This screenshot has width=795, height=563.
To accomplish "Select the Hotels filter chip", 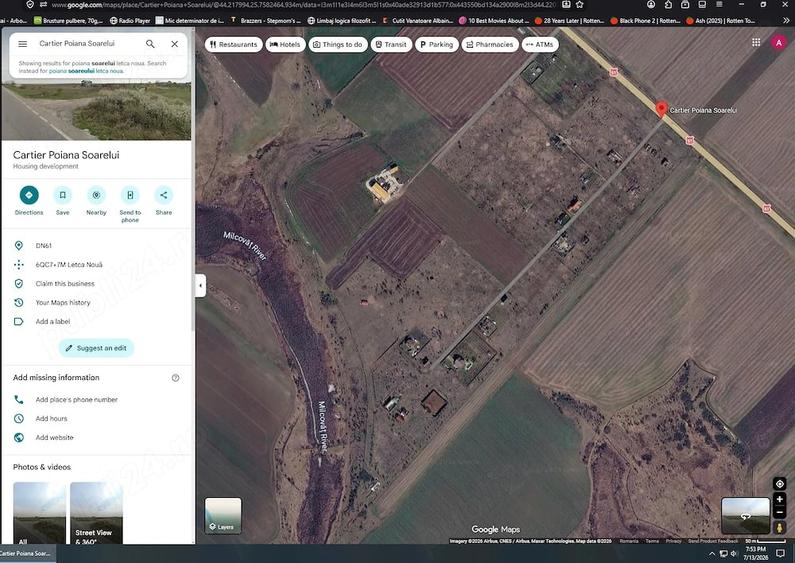I will pyautogui.click(x=285, y=45).
